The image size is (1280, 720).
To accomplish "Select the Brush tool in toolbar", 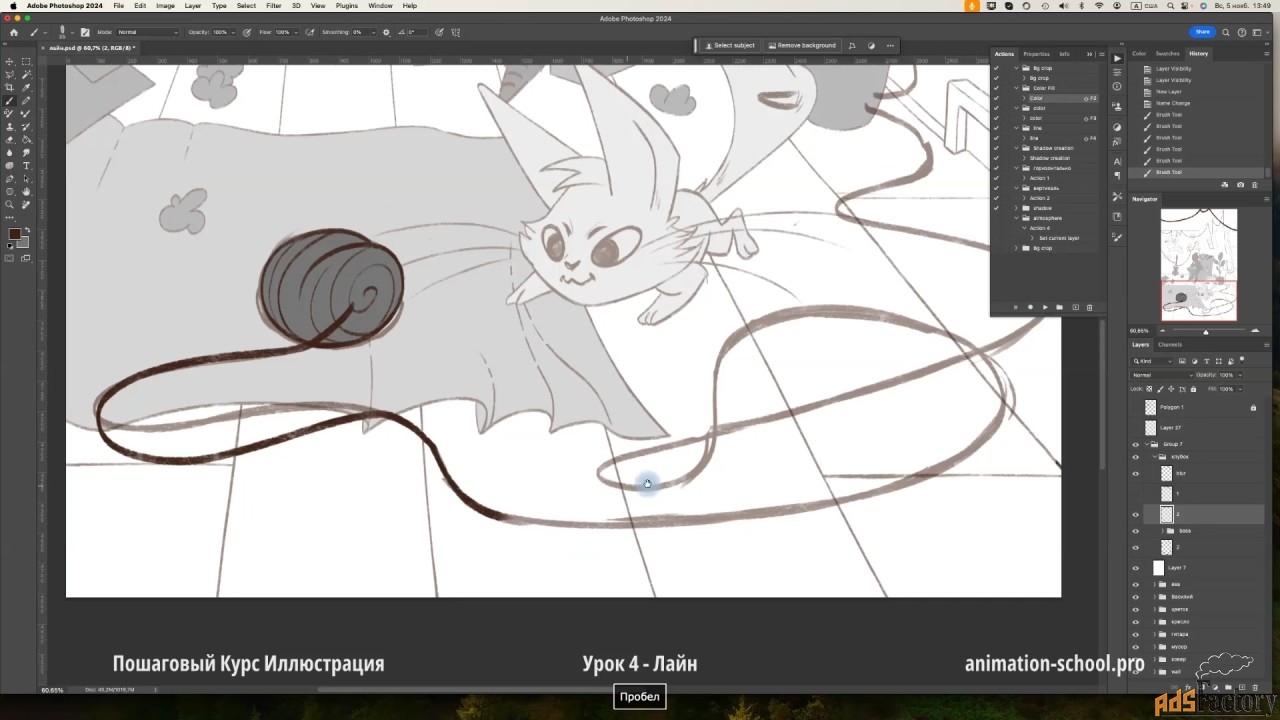I will [x=9, y=100].
